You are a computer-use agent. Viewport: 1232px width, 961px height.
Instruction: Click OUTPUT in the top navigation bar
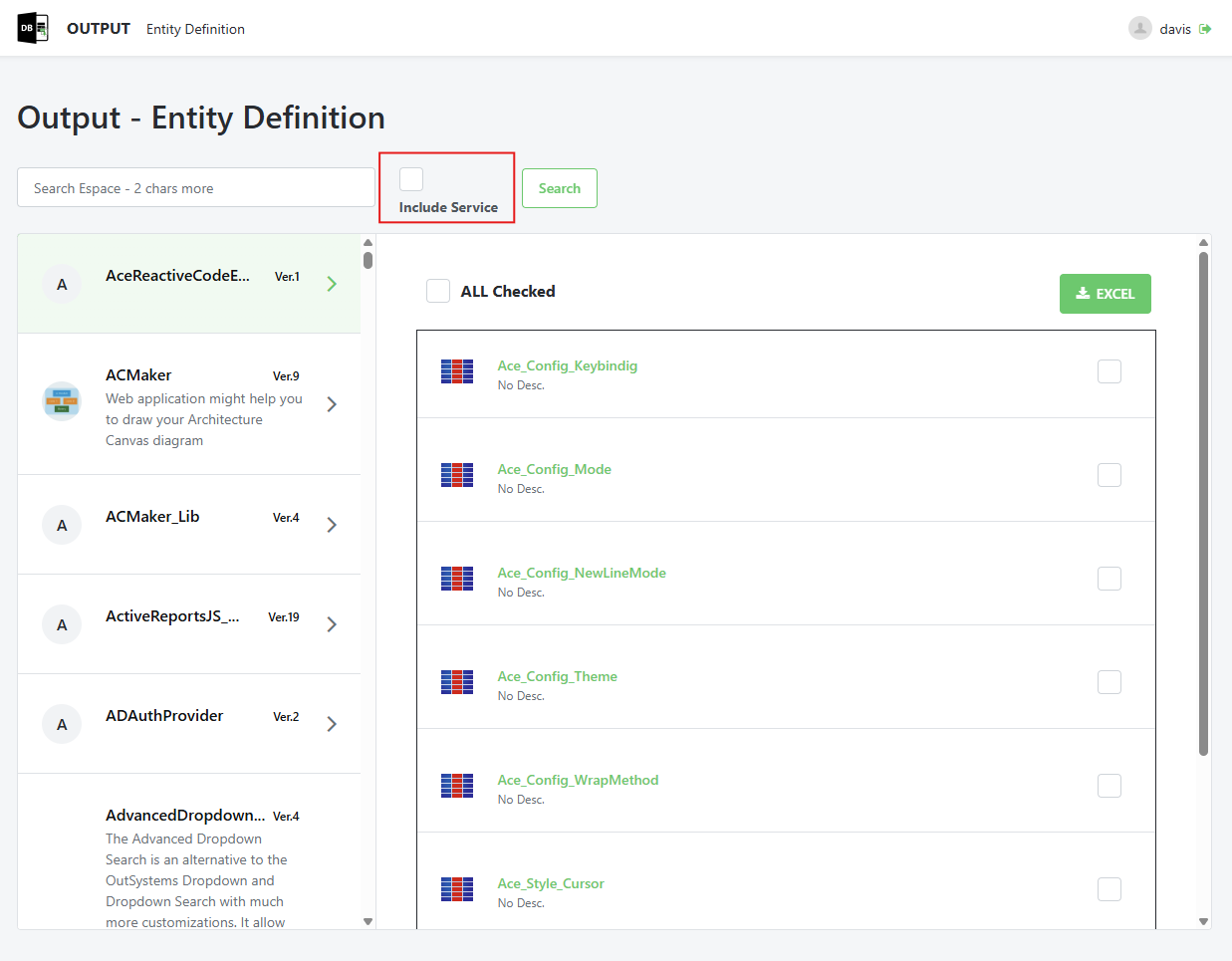98,28
